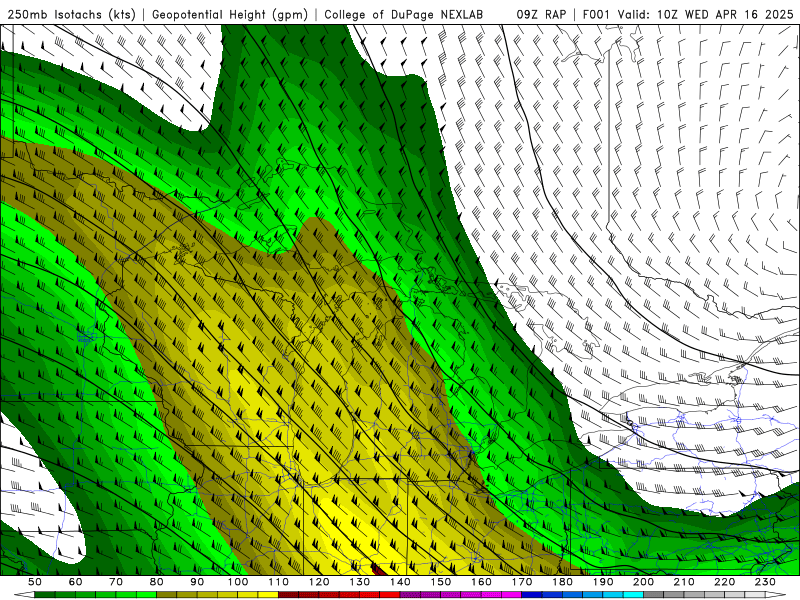This screenshot has height=600, width=800.
Task: Click the small dark red jet core patch on map
Action: 377,570
